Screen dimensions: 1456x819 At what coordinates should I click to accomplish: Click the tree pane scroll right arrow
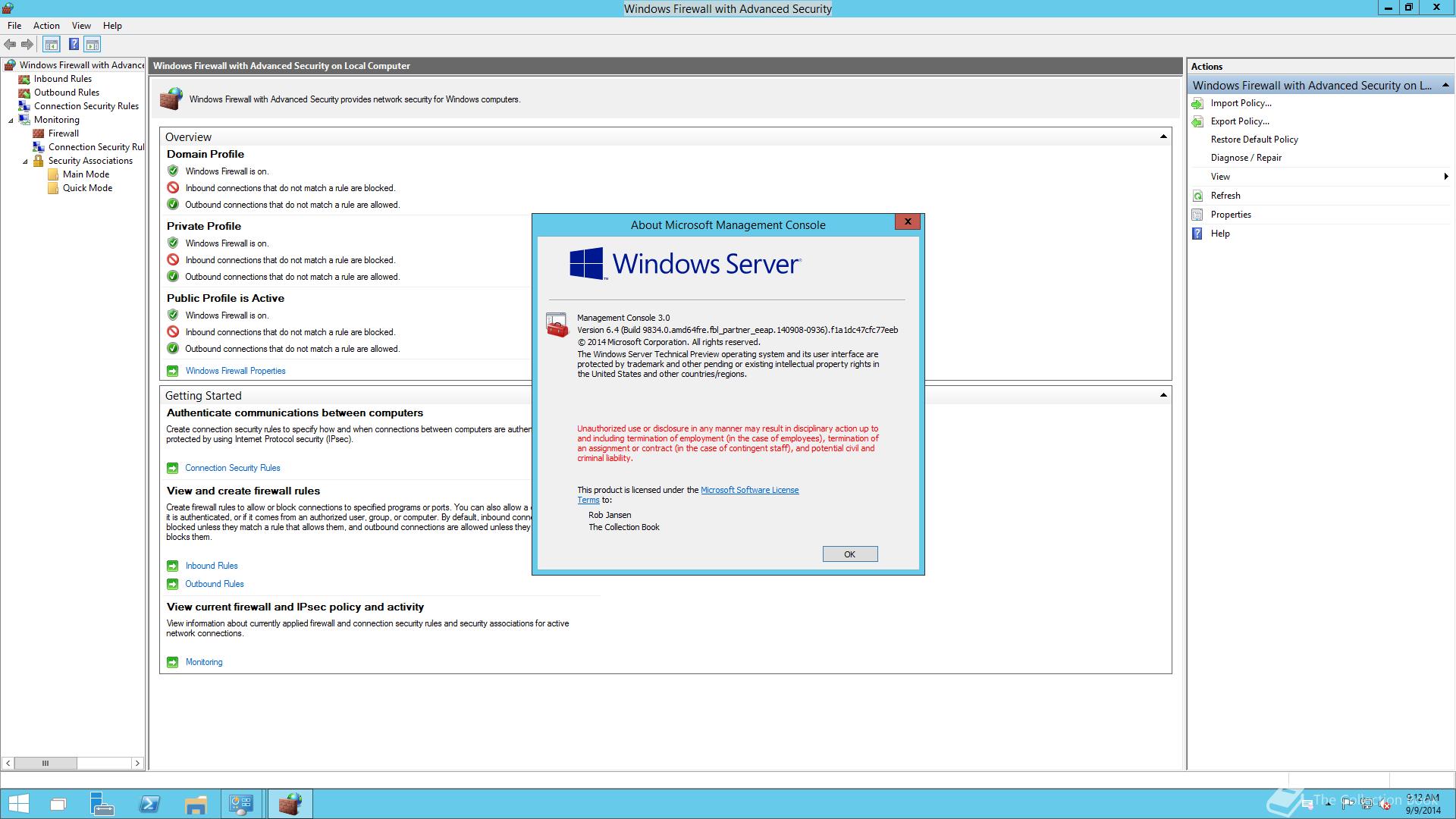click(137, 763)
